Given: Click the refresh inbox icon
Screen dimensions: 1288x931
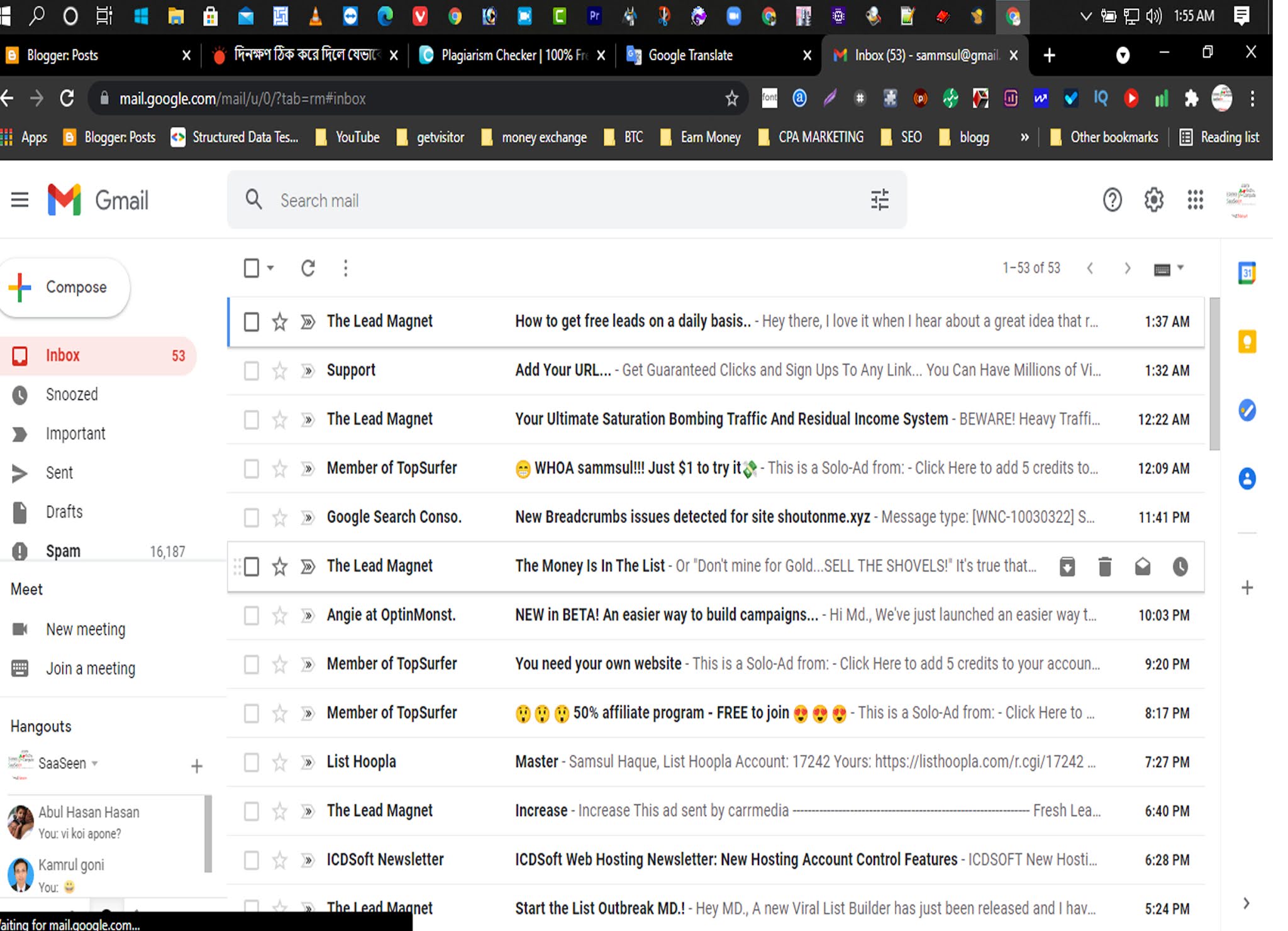Looking at the screenshot, I should tap(308, 268).
